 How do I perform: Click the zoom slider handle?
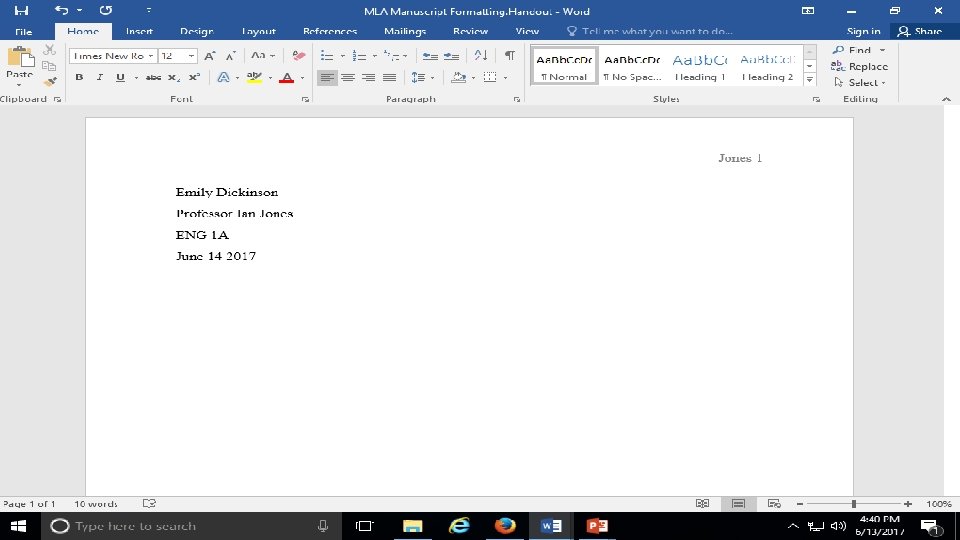pyautogui.click(x=853, y=503)
